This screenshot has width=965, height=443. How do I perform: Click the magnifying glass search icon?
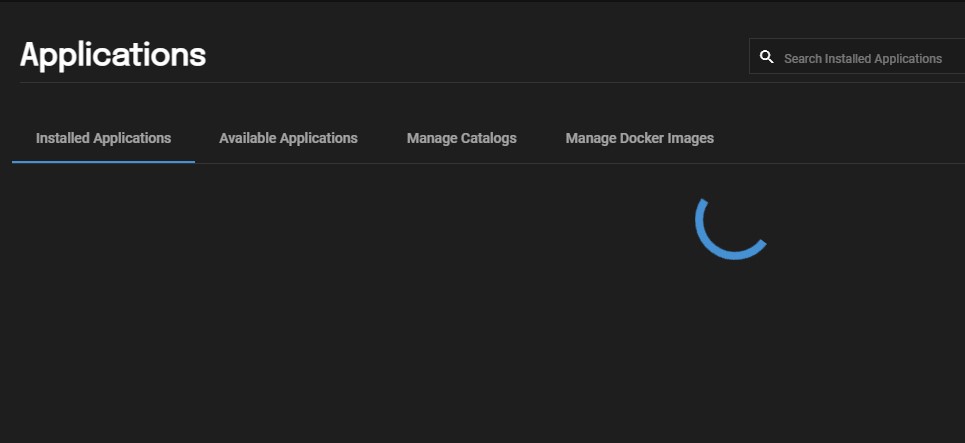point(766,57)
